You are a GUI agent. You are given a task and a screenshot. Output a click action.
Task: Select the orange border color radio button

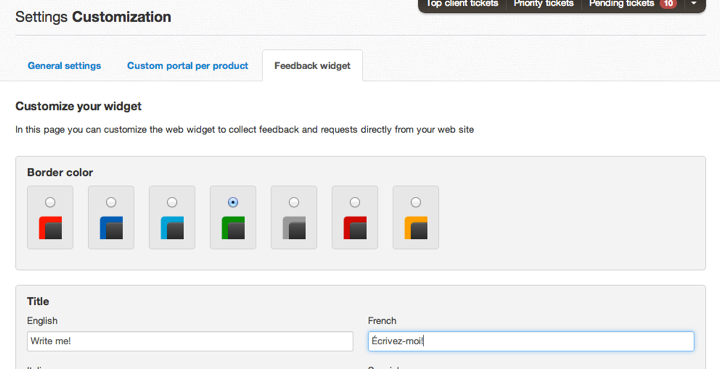point(416,202)
